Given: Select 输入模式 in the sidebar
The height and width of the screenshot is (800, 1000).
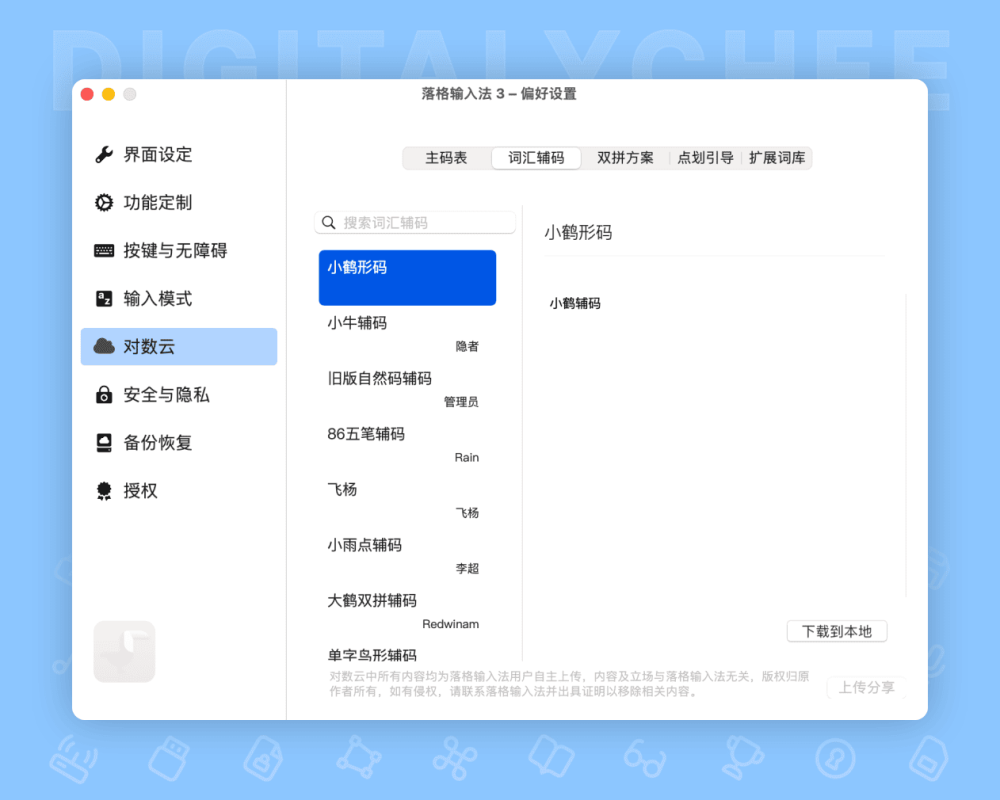Looking at the screenshot, I should [x=179, y=298].
